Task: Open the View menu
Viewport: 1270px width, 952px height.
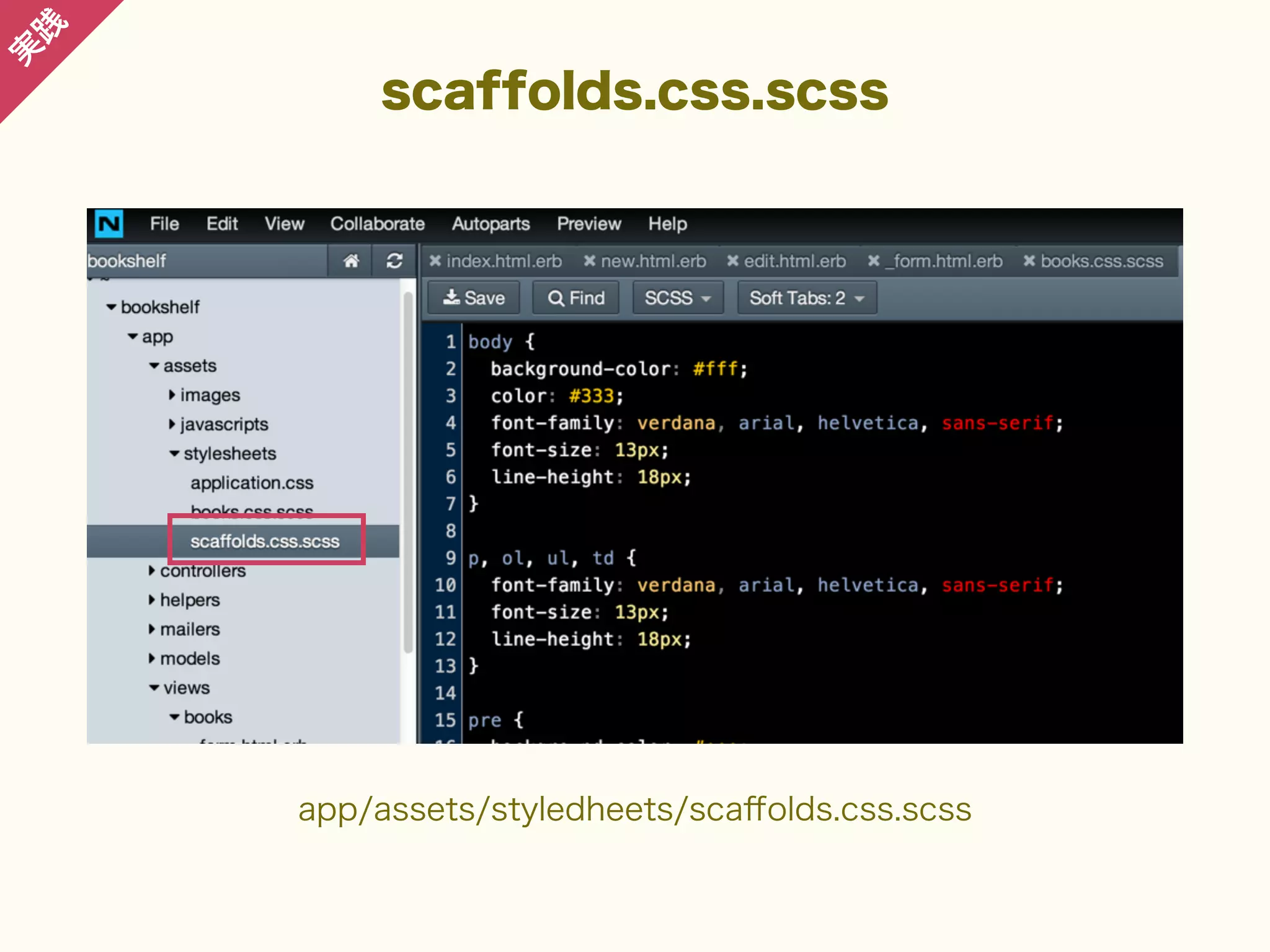Action: (285, 224)
